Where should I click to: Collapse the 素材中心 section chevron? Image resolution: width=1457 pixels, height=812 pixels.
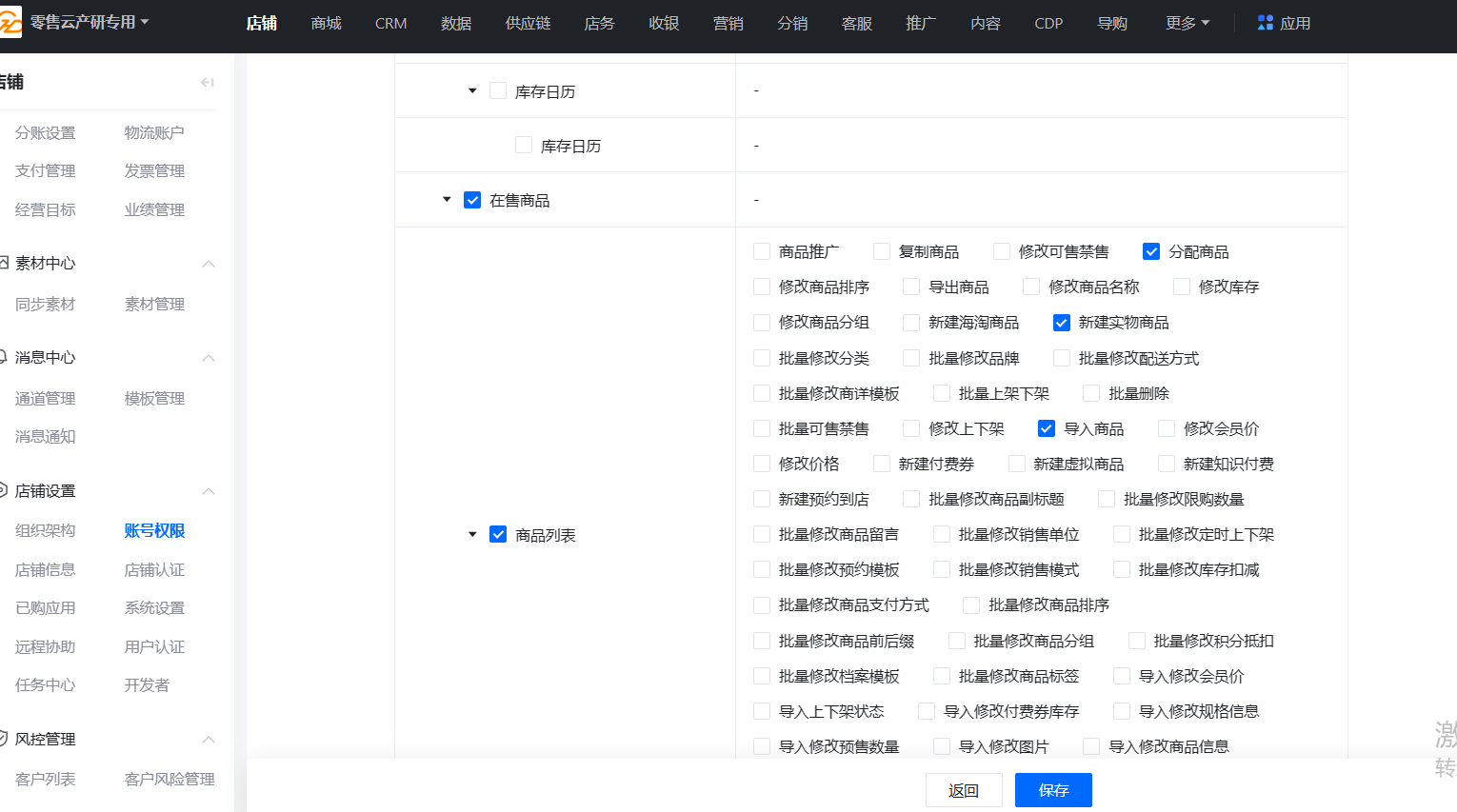[209, 264]
